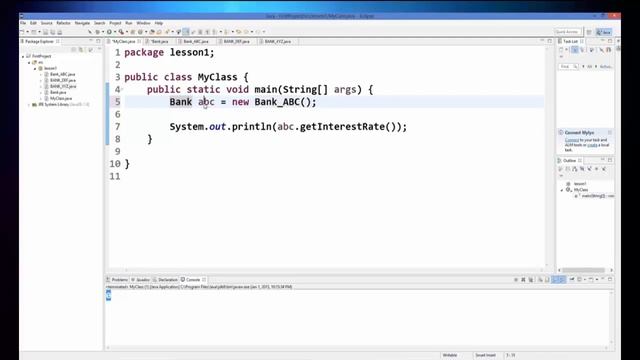This screenshot has height=360, width=640.
Task: Click the Connect link in Connect Mylyn
Action: [572, 140]
